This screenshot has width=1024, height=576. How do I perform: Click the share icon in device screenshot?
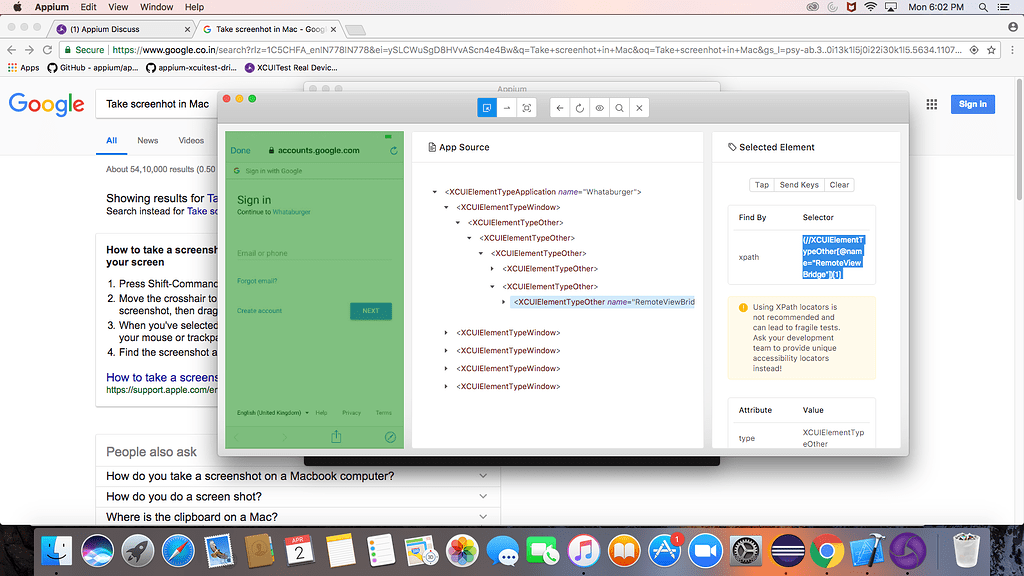coord(337,437)
